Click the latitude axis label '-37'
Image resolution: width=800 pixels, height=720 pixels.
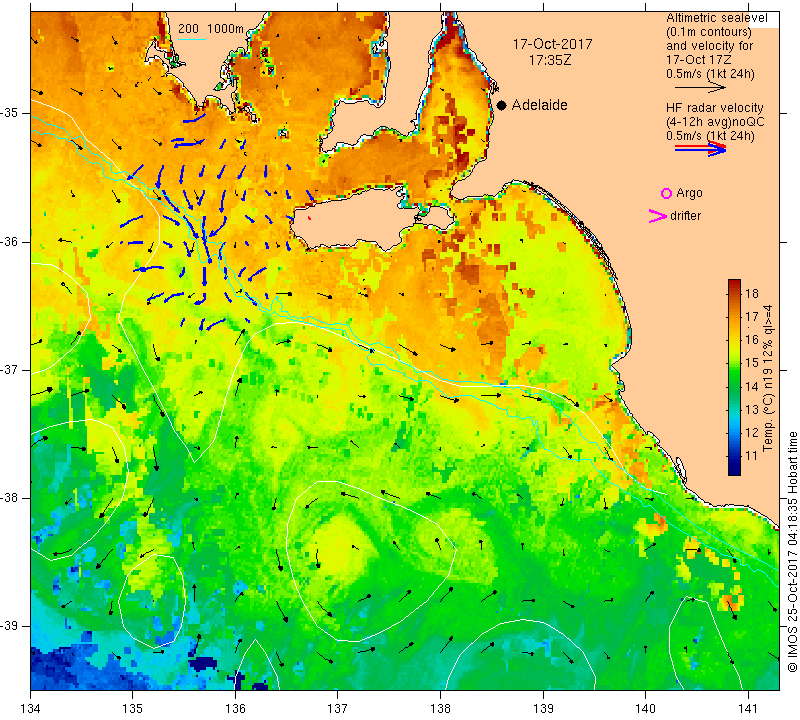click(11, 369)
